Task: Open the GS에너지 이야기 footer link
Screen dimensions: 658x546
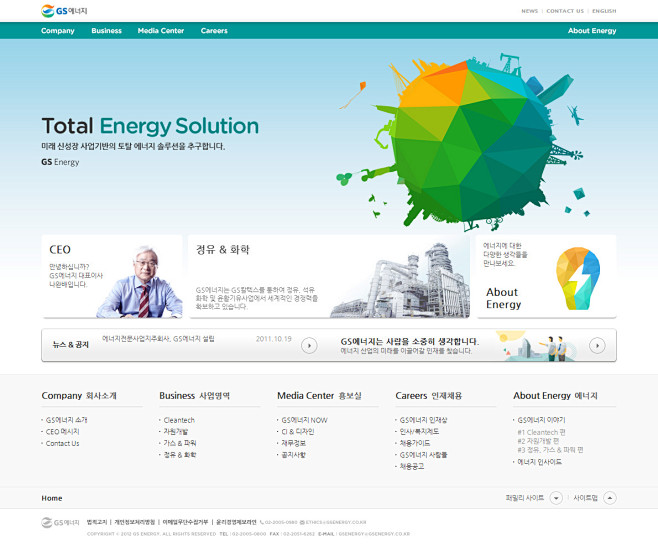Action: click(x=541, y=420)
